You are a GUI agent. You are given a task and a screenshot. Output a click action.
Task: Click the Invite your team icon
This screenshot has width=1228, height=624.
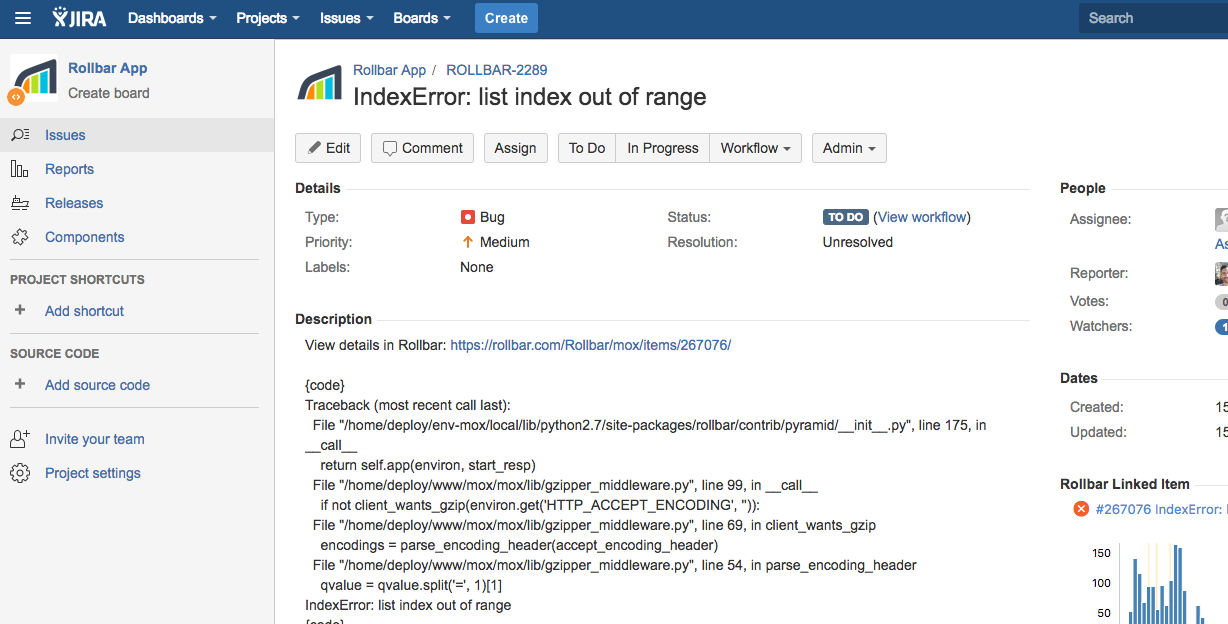[20, 439]
